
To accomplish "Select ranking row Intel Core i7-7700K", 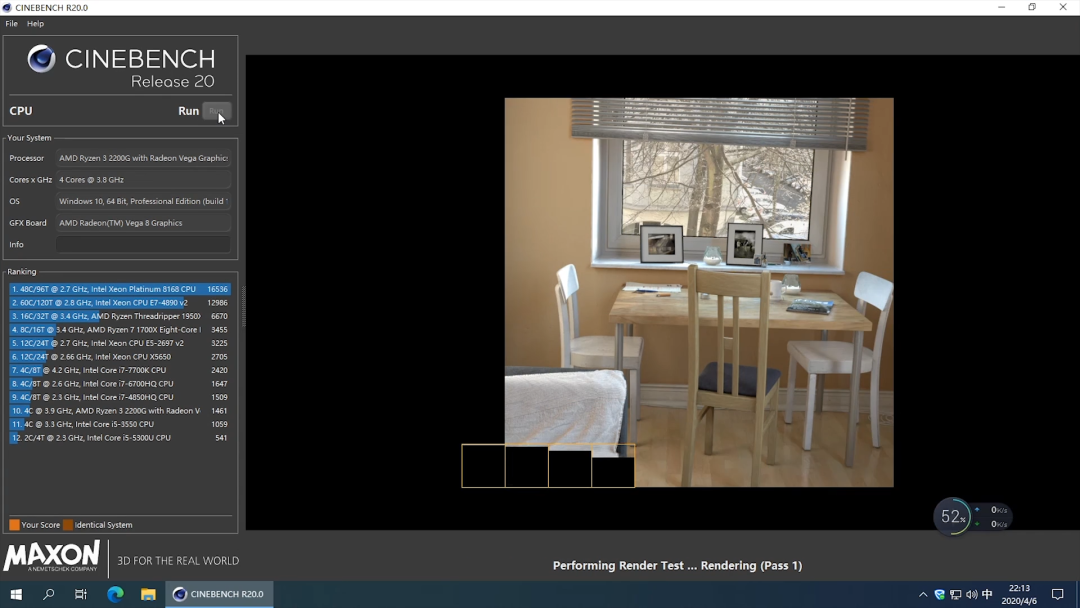I will (120, 370).
